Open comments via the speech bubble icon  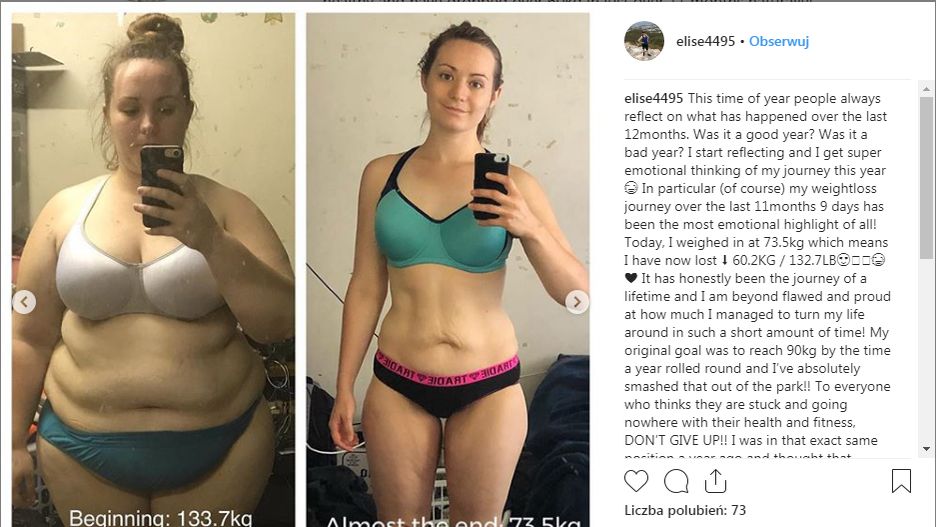(676, 481)
